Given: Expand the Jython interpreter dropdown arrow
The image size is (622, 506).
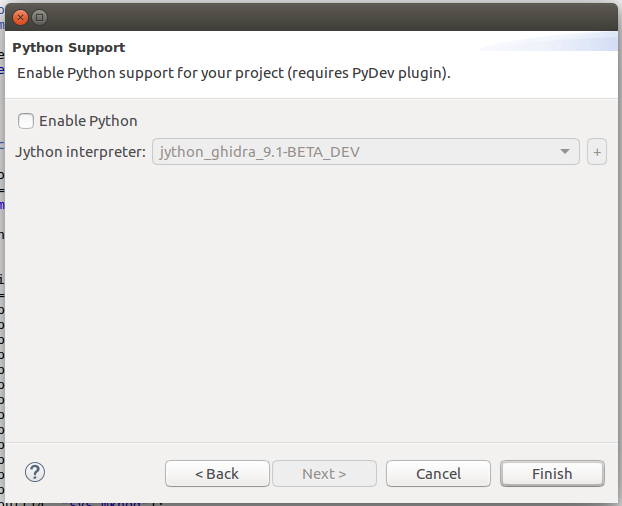Looking at the screenshot, I should point(568,152).
